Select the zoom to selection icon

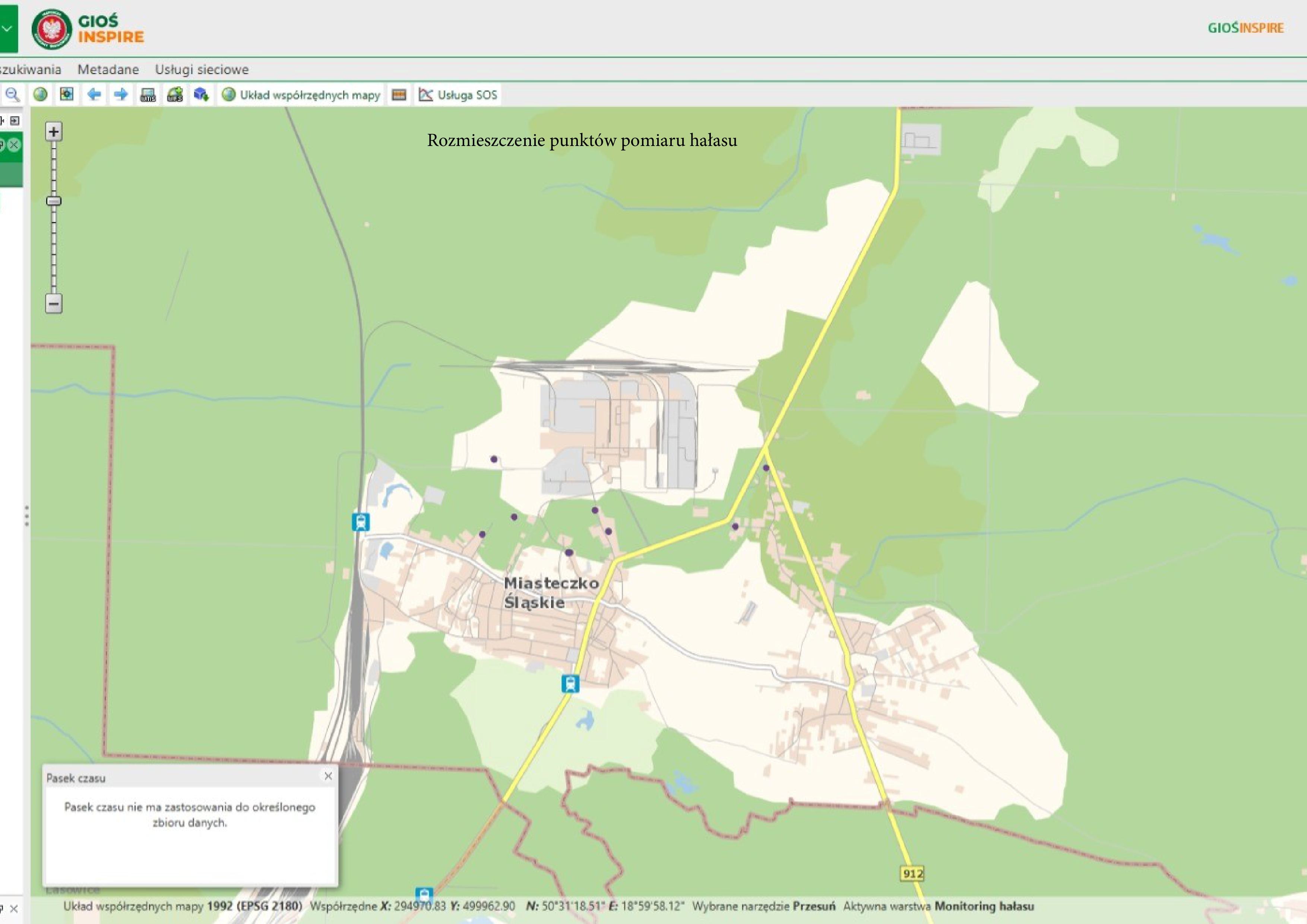67,95
